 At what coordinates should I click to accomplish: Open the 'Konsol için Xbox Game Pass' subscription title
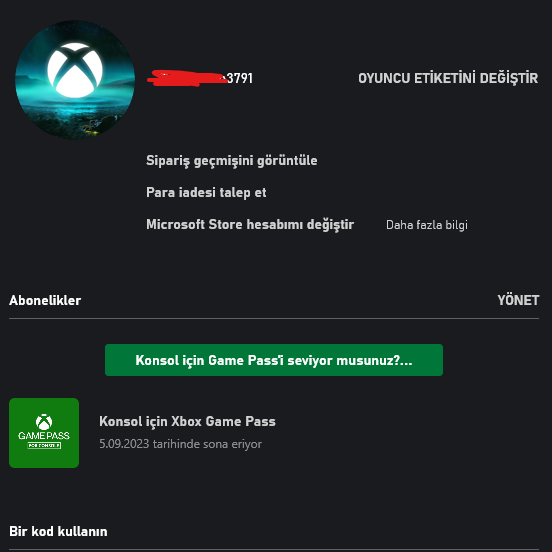click(187, 421)
